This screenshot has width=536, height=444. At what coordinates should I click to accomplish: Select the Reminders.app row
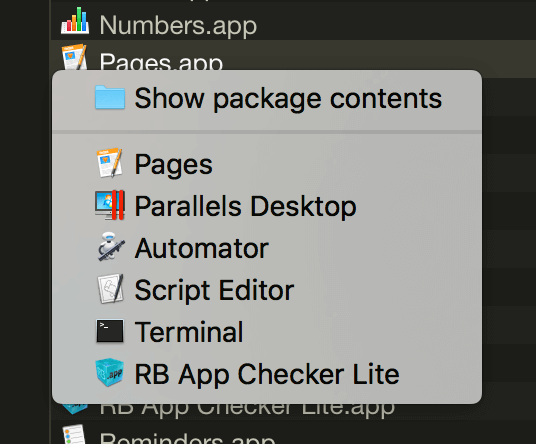coord(293,433)
